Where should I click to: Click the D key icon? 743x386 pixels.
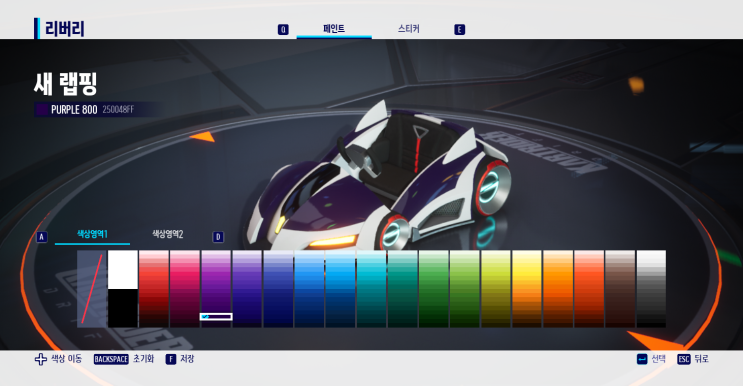218,237
